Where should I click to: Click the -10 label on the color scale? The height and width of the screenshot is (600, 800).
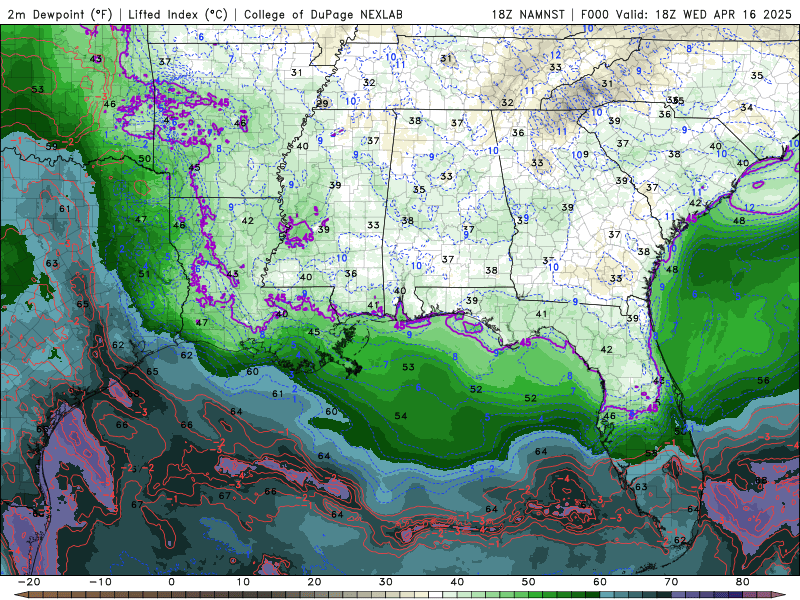(100, 582)
